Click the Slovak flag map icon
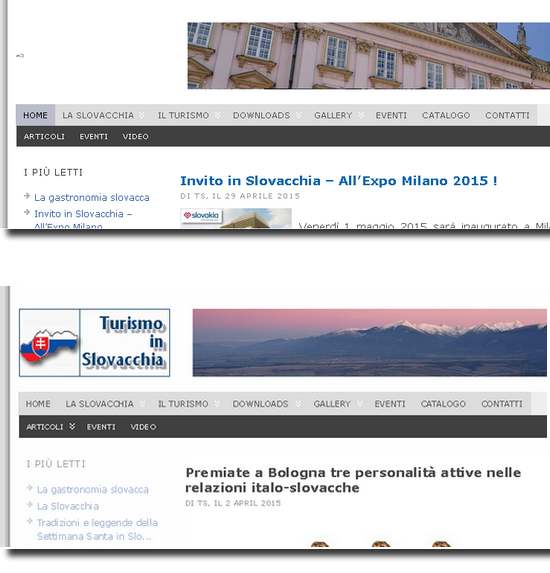550x573 pixels. 49,346
